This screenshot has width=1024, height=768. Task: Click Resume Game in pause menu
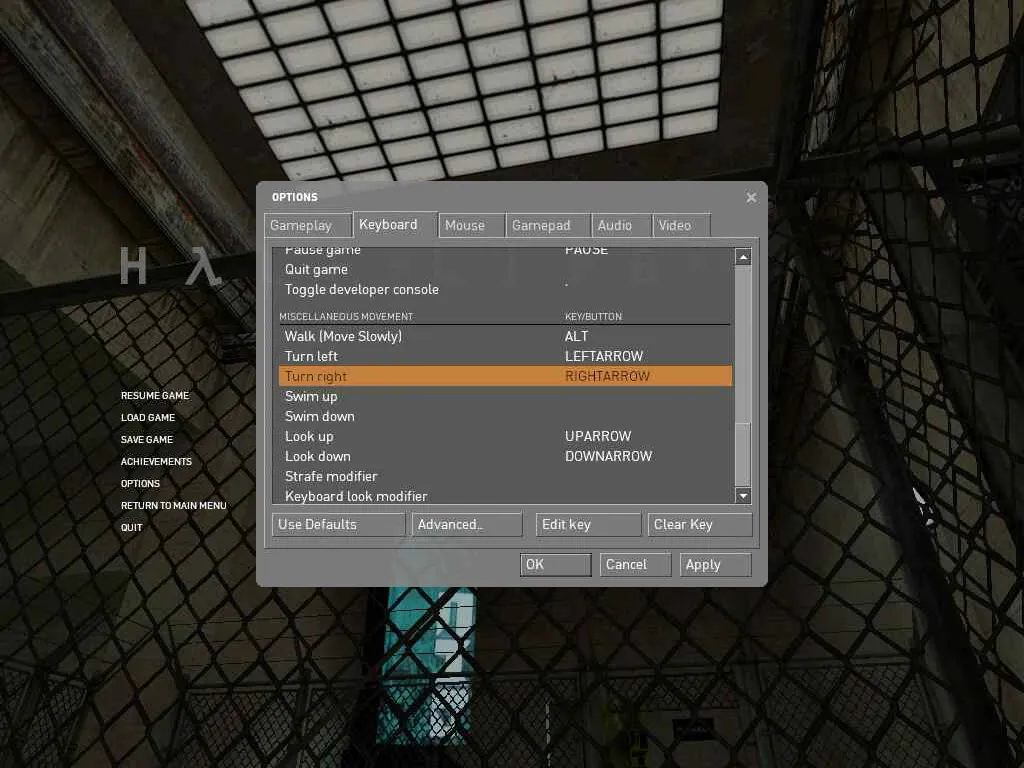point(155,396)
